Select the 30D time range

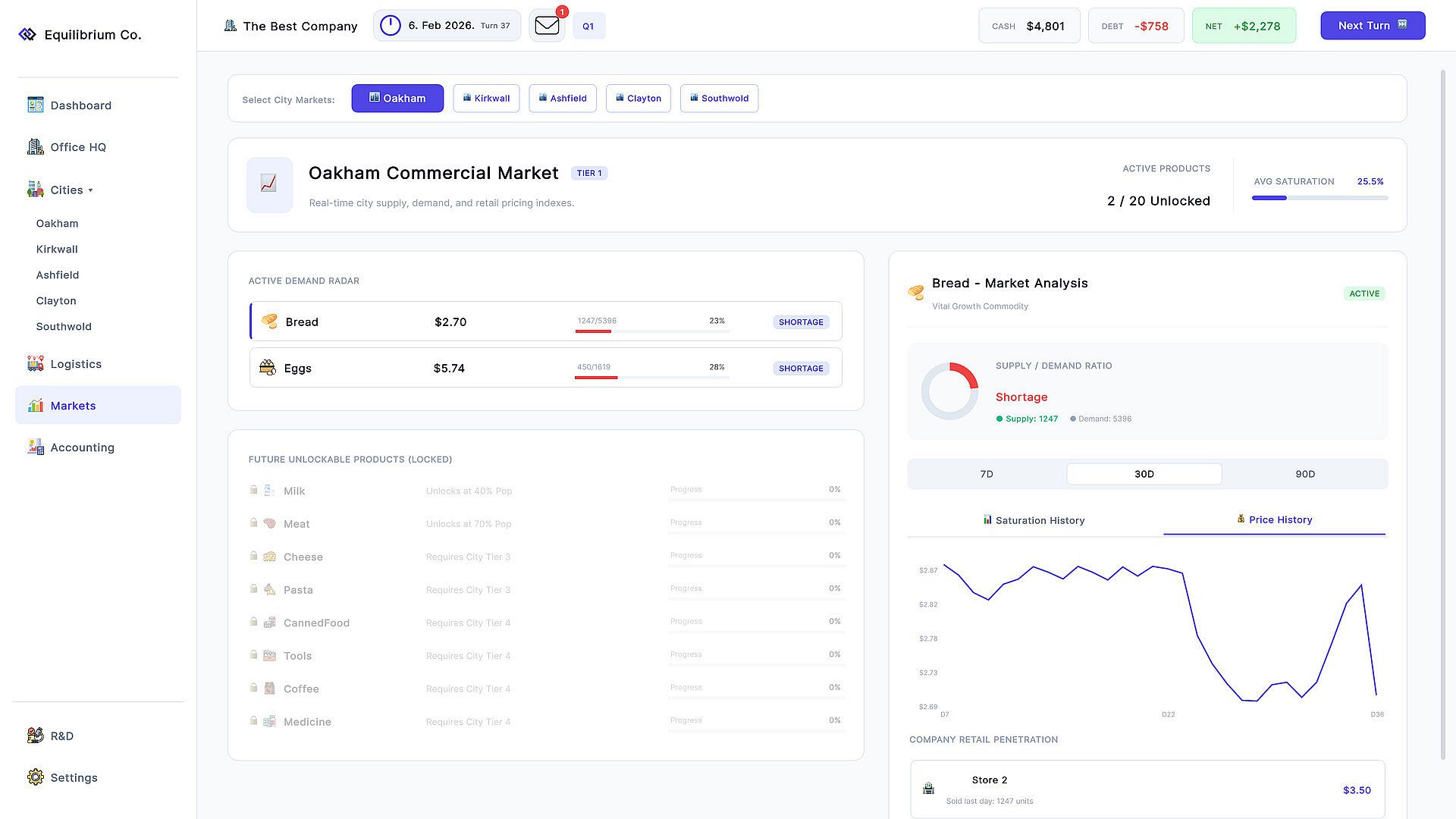(x=1144, y=474)
